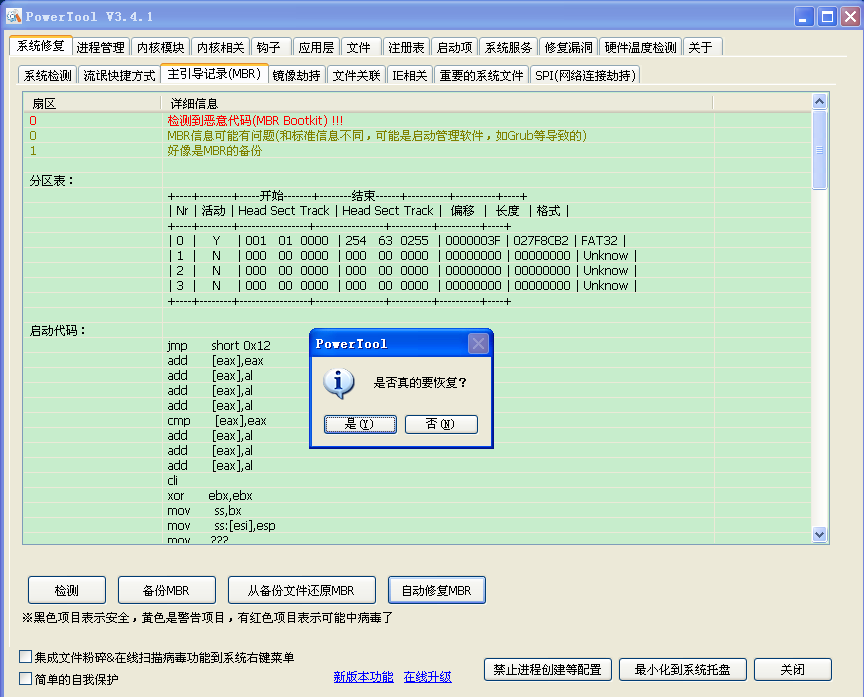Click the PowerTool app icon in title bar

pyautogui.click(x=14, y=16)
